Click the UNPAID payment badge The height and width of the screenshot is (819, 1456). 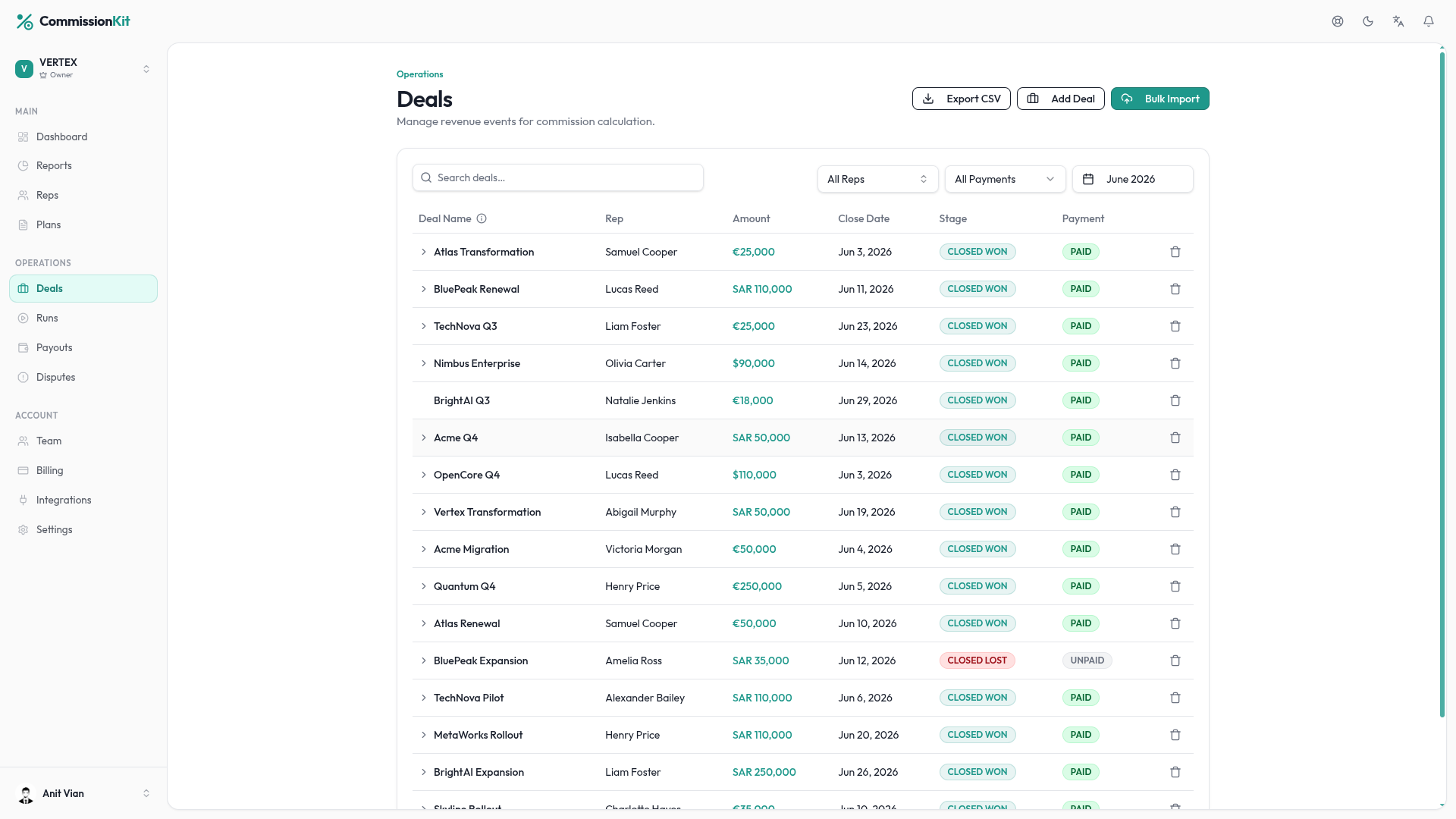[1087, 661]
